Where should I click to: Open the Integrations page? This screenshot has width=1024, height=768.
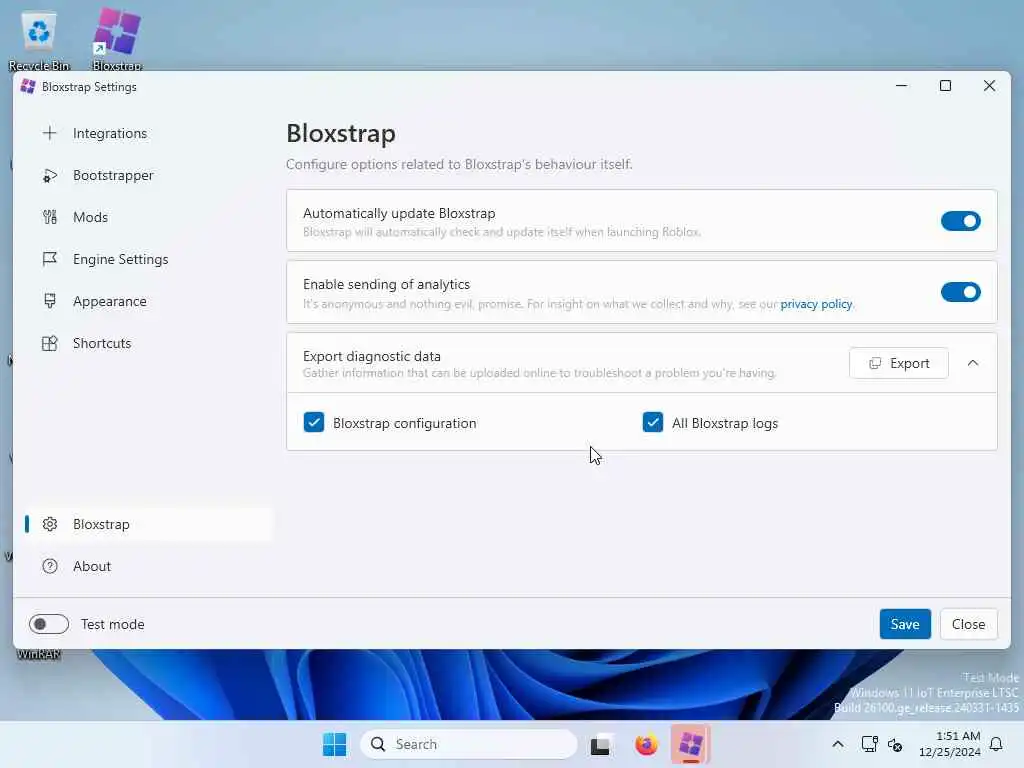[x=149, y=133]
